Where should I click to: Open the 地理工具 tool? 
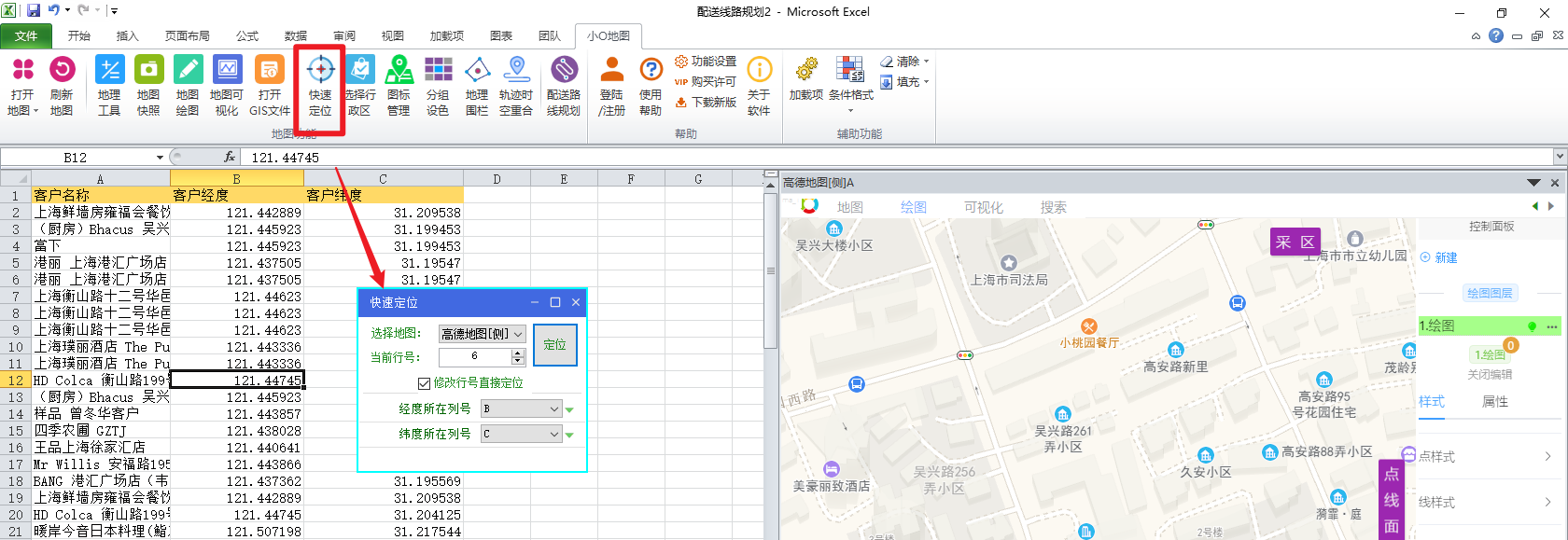point(109,85)
